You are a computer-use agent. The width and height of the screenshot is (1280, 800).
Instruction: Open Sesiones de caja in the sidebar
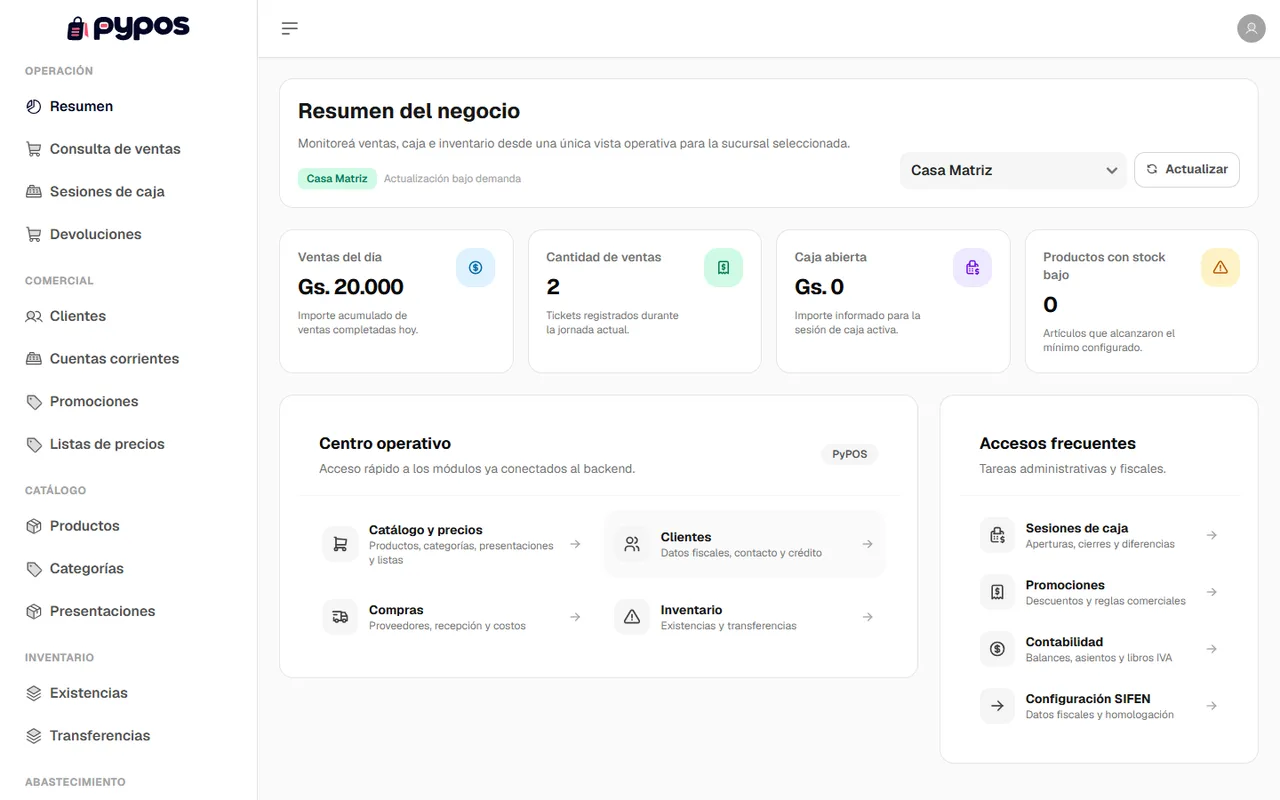tap(128, 192)
